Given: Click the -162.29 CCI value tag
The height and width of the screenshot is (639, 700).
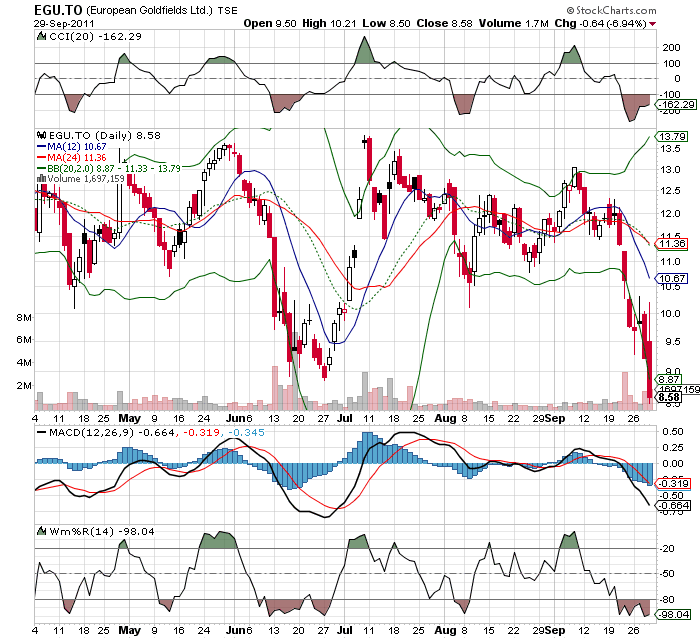Looking at the screenshot, I should click(675, 104).
